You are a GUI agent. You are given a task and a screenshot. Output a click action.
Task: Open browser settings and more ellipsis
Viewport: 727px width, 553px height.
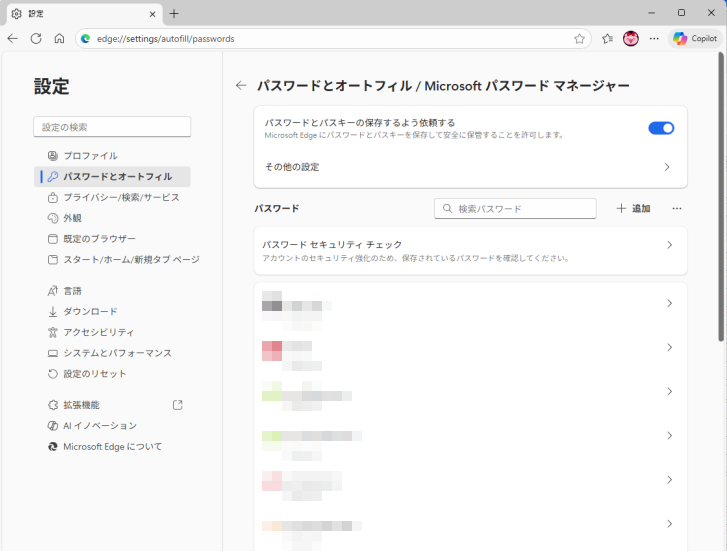click(x=654, y=38)
